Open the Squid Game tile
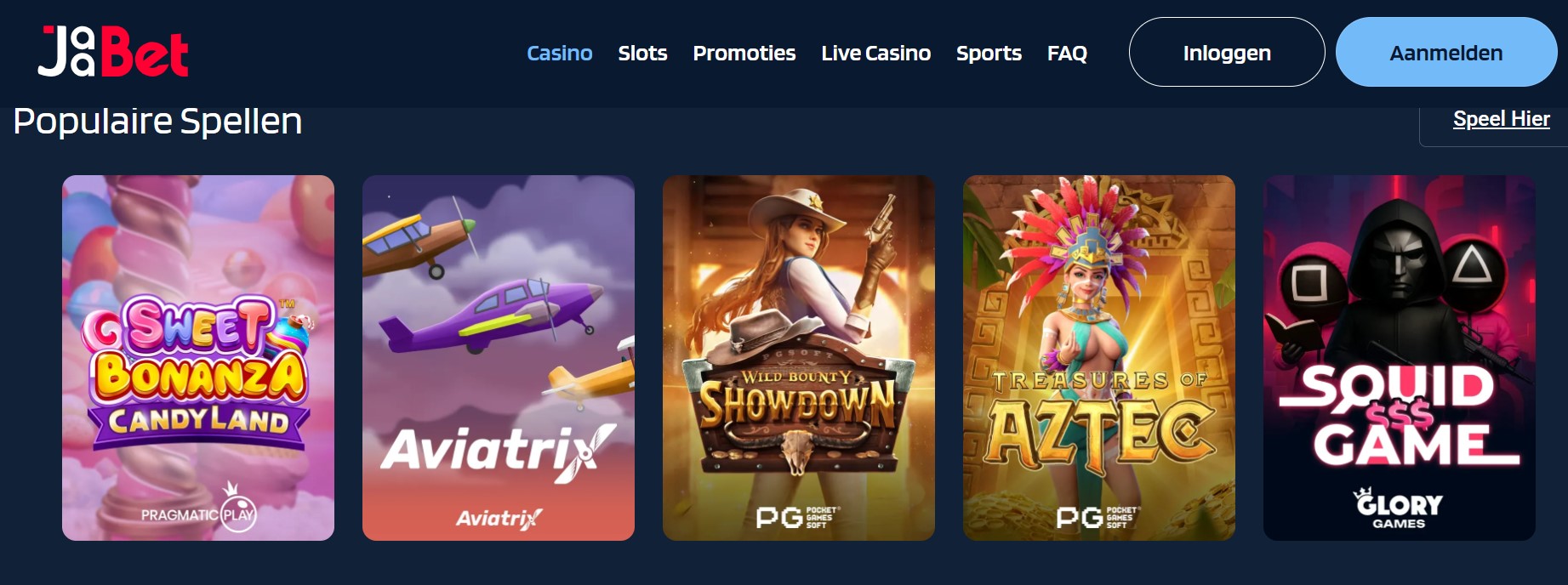The image size is (1568, 585). (x=1400, y=358)
